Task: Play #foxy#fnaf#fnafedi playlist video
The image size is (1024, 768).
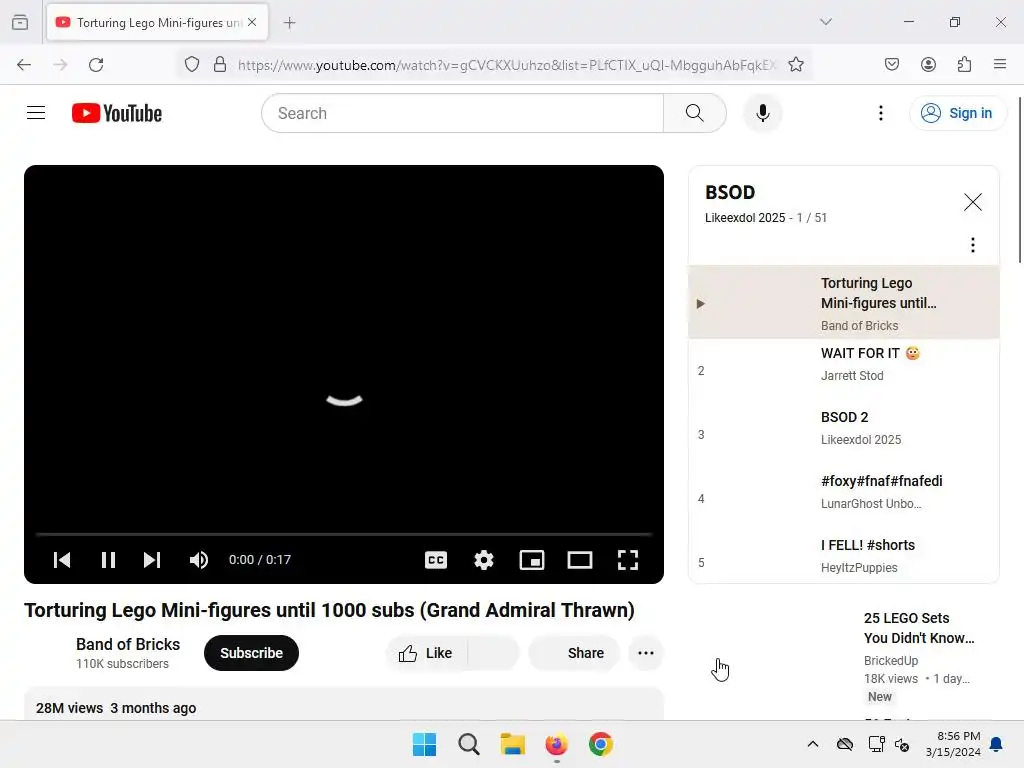Action: 844,498
